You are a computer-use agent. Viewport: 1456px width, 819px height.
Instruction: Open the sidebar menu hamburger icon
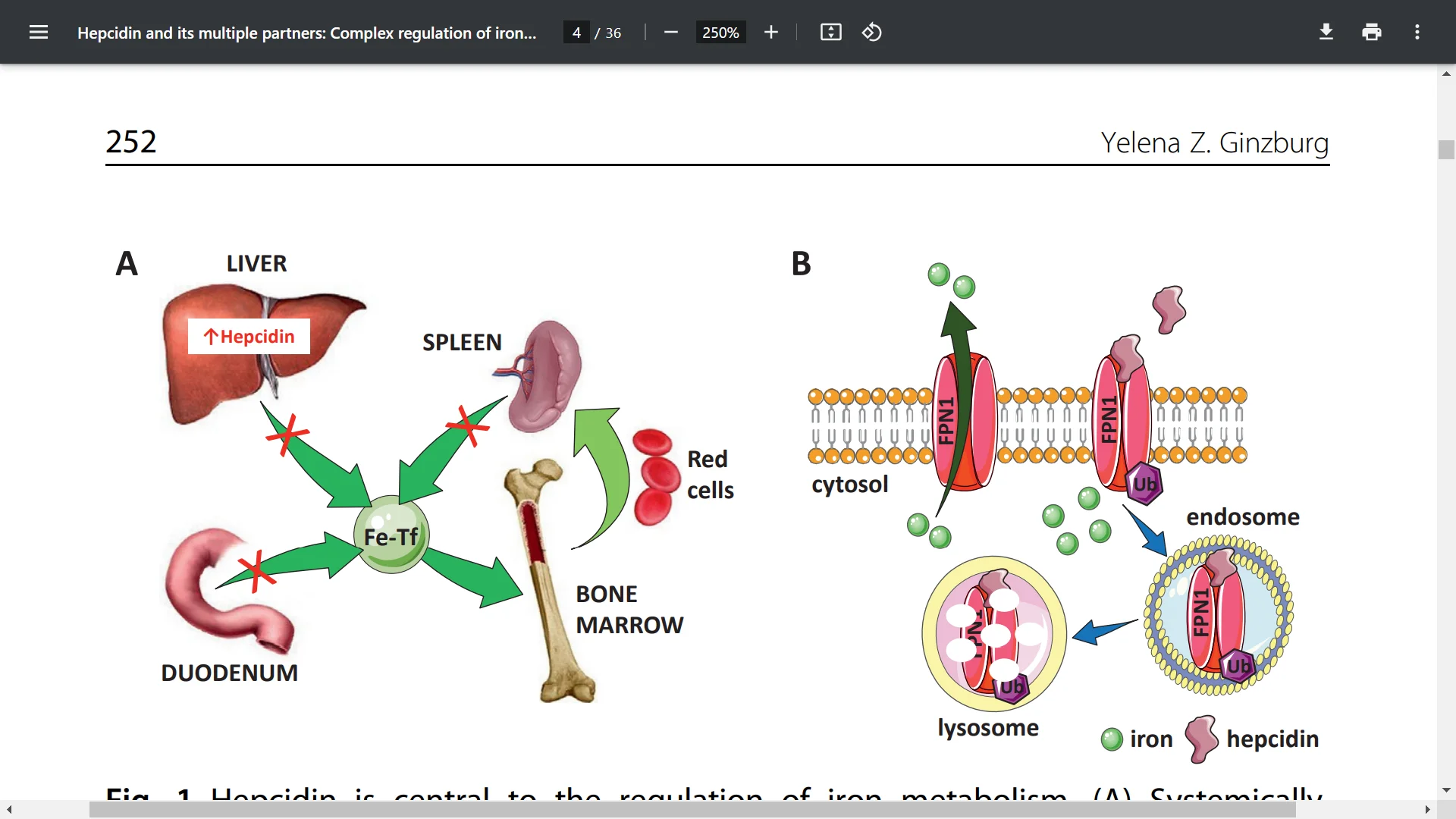(39, 32)
